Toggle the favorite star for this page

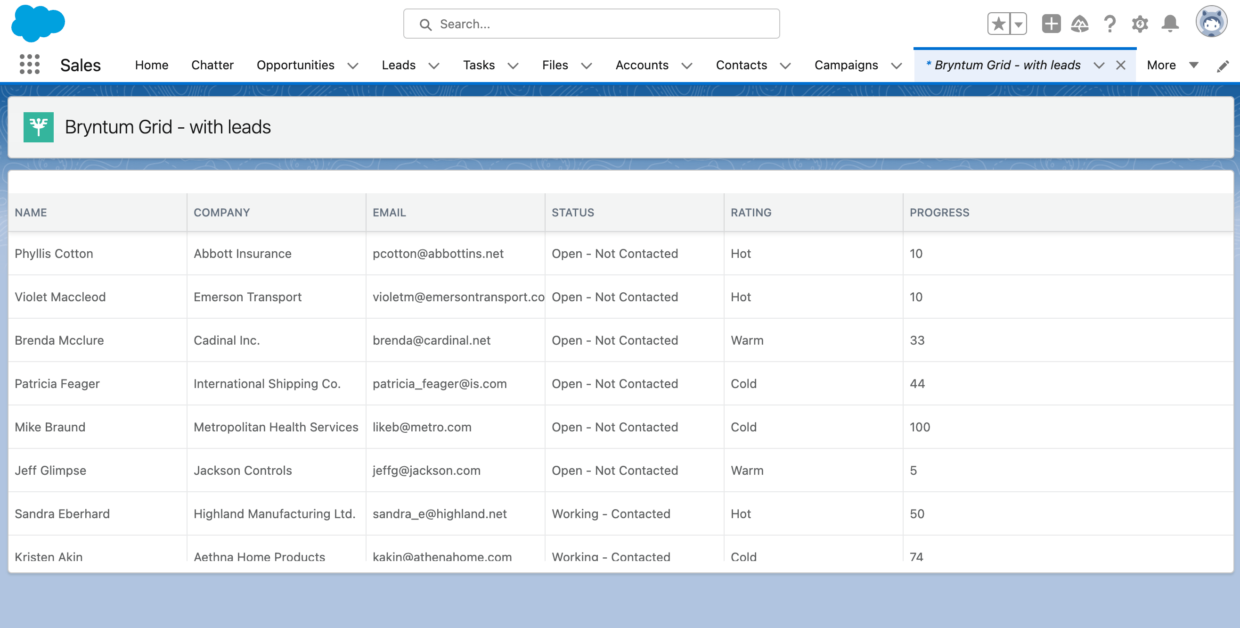997,23
